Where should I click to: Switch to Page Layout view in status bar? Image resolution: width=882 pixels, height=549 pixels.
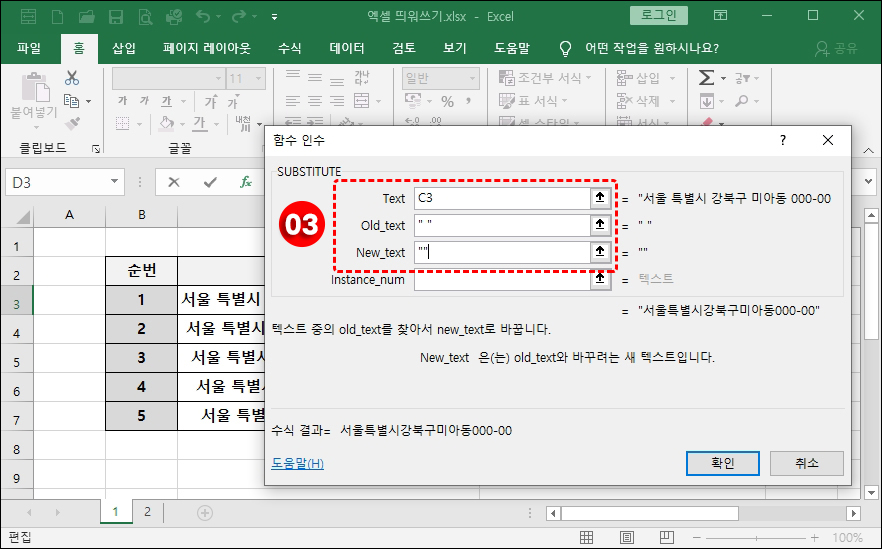pos(627,538)
